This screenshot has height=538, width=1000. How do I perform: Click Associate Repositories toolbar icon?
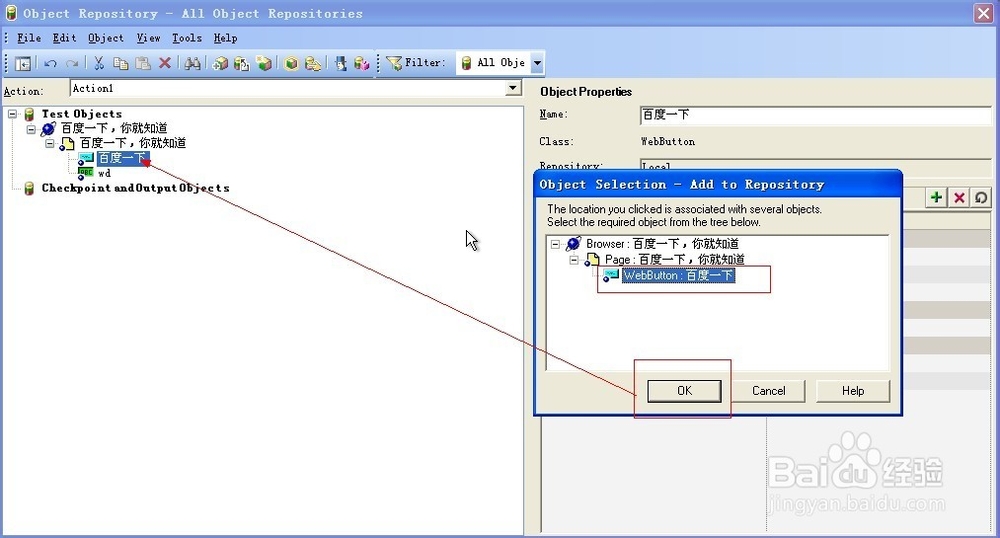(362, 62)
